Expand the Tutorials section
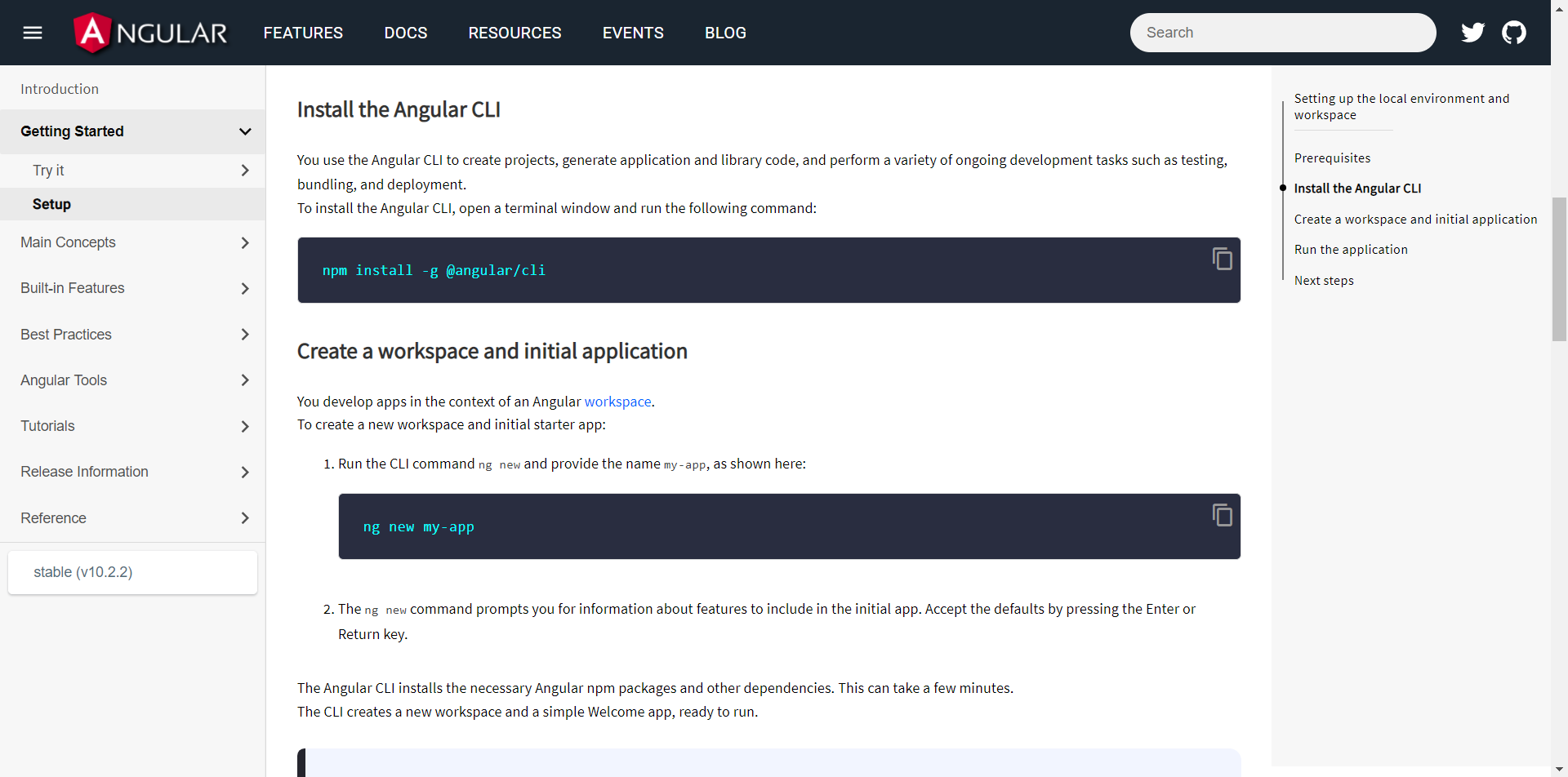This screenshot has height=777, width=1568. tap(132, 426)
